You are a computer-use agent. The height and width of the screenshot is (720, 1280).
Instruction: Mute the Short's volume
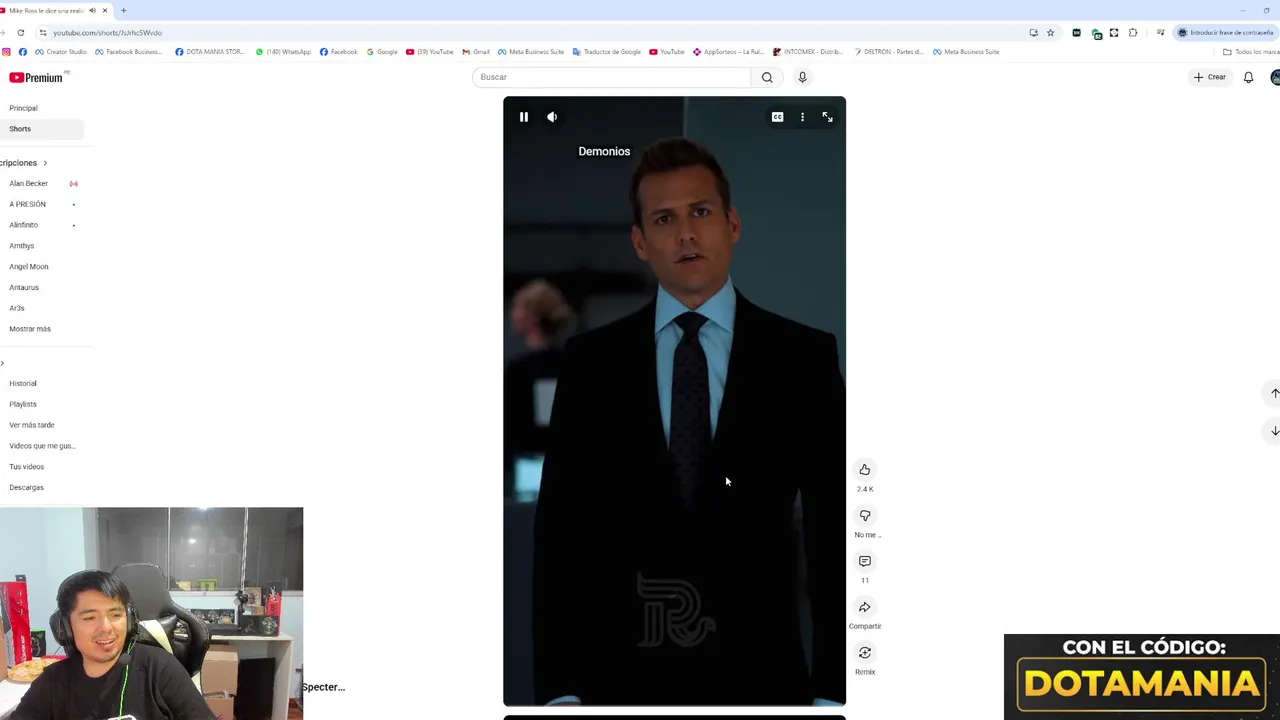pyautogui.click(x=552, y=117)
